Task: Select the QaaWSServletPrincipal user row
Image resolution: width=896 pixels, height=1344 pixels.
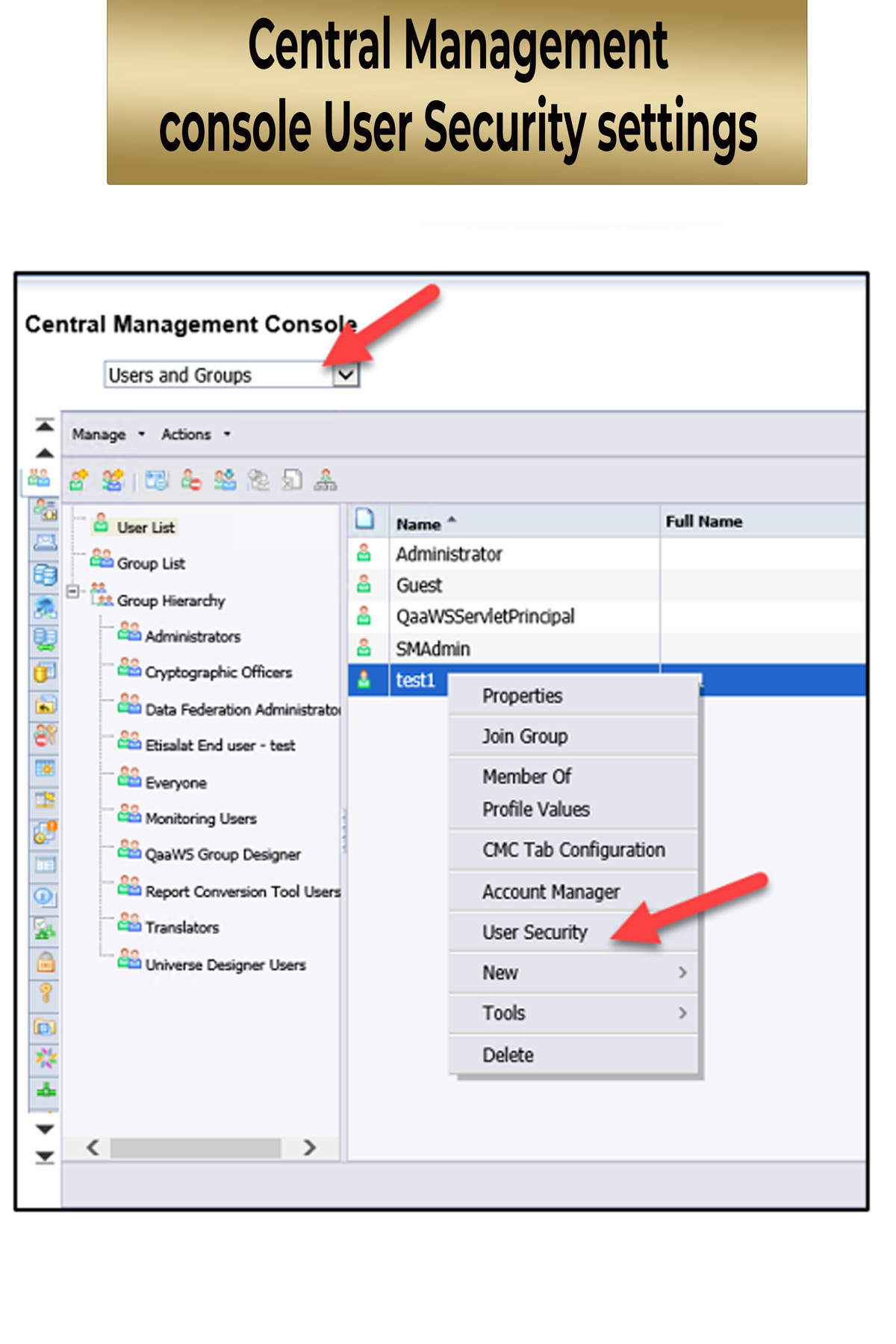Action: [606, 617]
